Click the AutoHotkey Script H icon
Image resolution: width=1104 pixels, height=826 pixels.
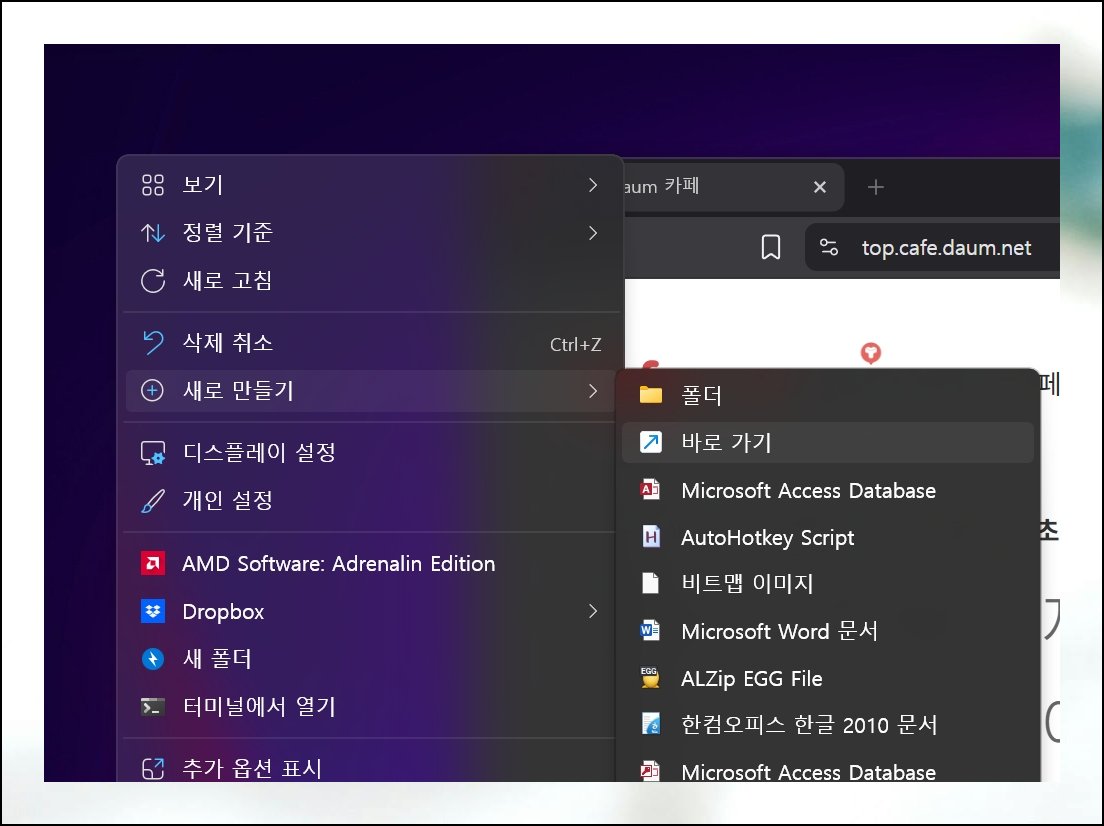[x=651, y=537]
